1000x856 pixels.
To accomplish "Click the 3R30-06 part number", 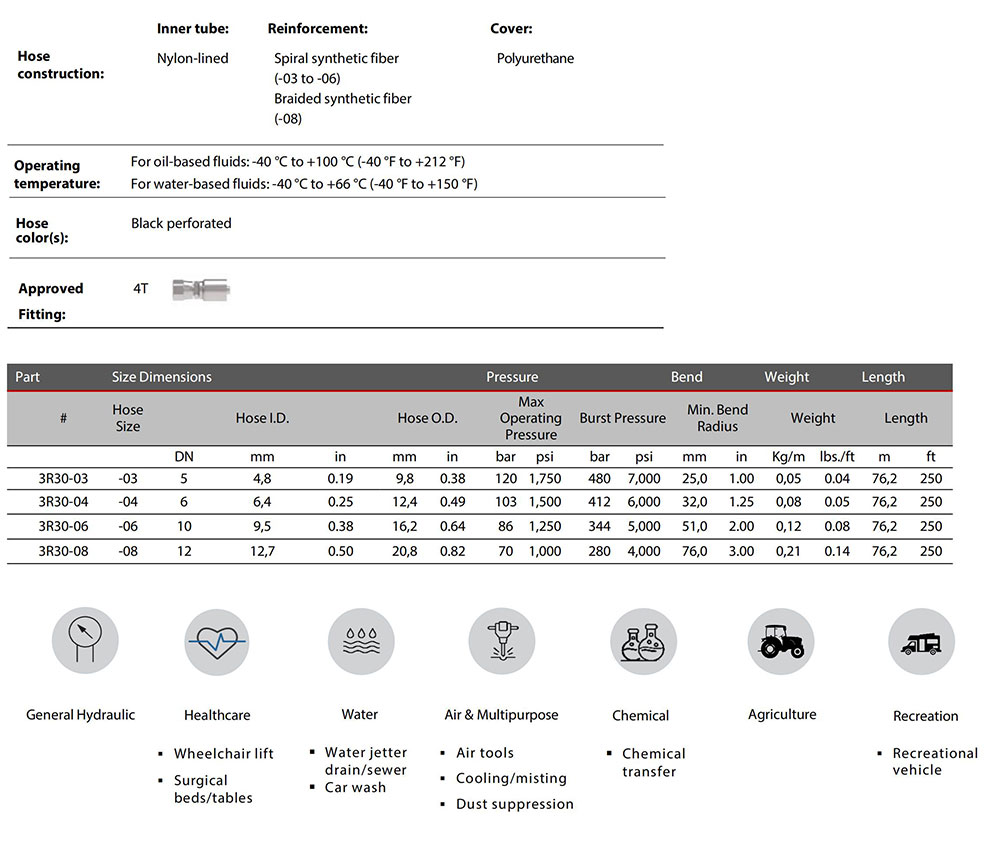I will click(63, 527).
